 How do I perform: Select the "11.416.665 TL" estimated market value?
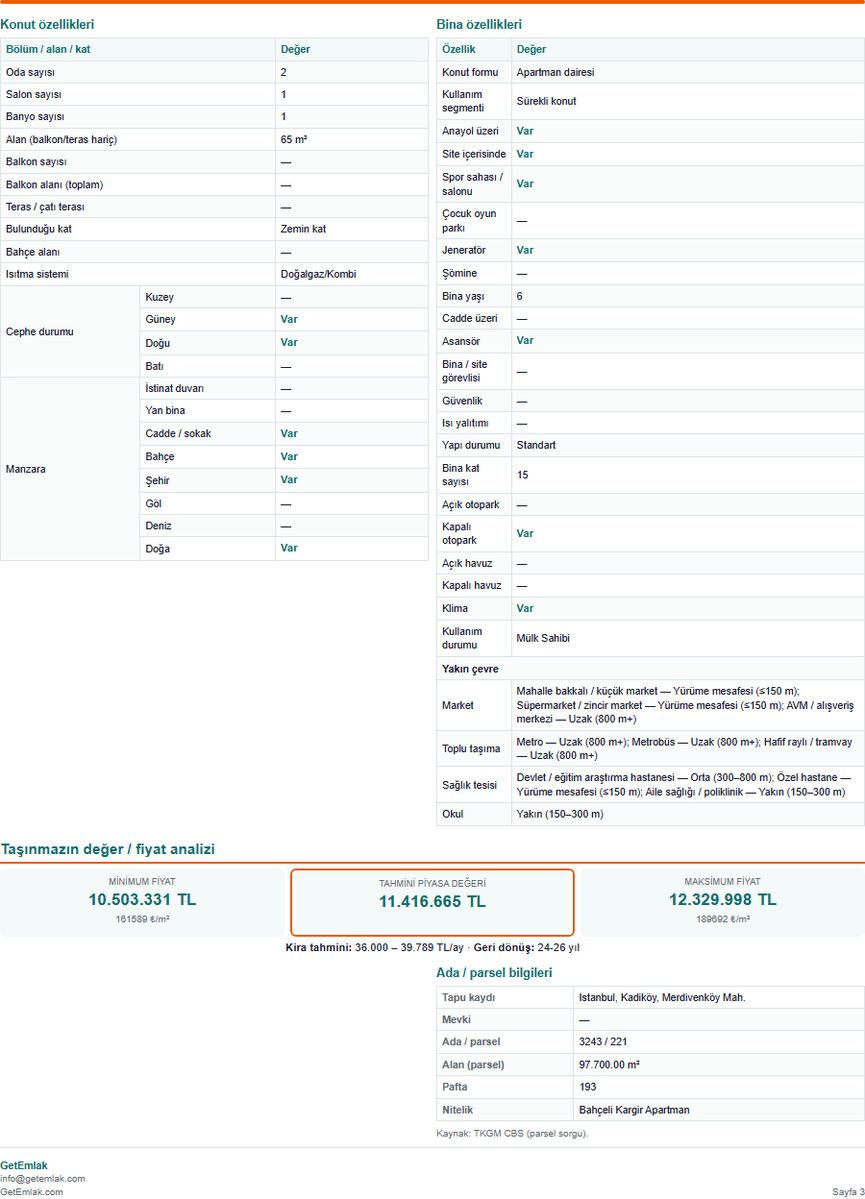[x=432, y=902]
